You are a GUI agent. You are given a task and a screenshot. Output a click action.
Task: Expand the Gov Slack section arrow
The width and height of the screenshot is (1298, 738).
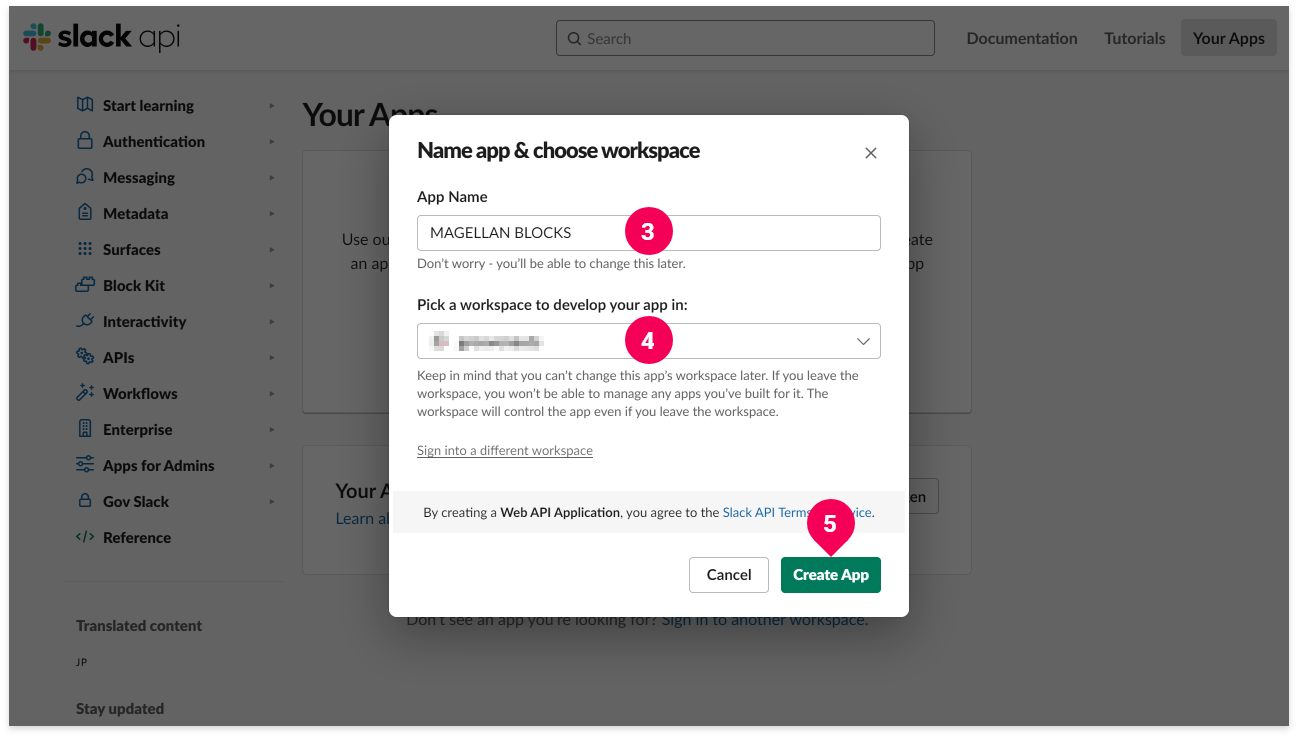[x=271, y=502]
